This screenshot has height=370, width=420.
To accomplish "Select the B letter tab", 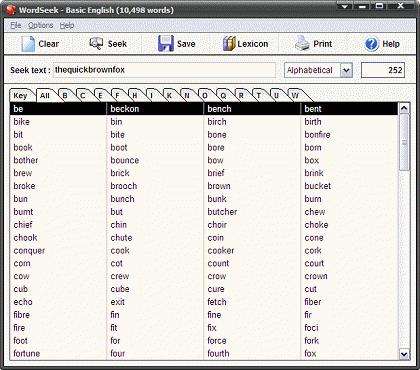I will (x=65, y=96).
